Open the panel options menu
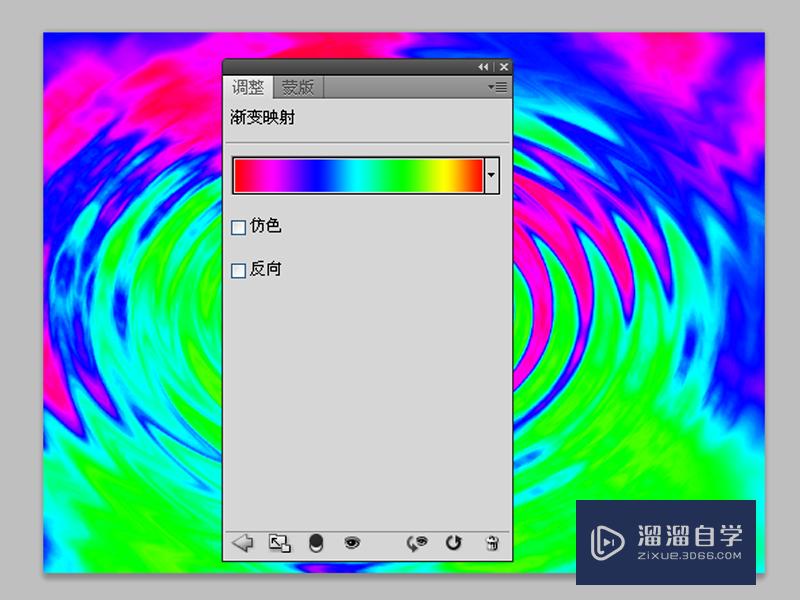Screen dimensions: 800x600 [x=498, y=87]
